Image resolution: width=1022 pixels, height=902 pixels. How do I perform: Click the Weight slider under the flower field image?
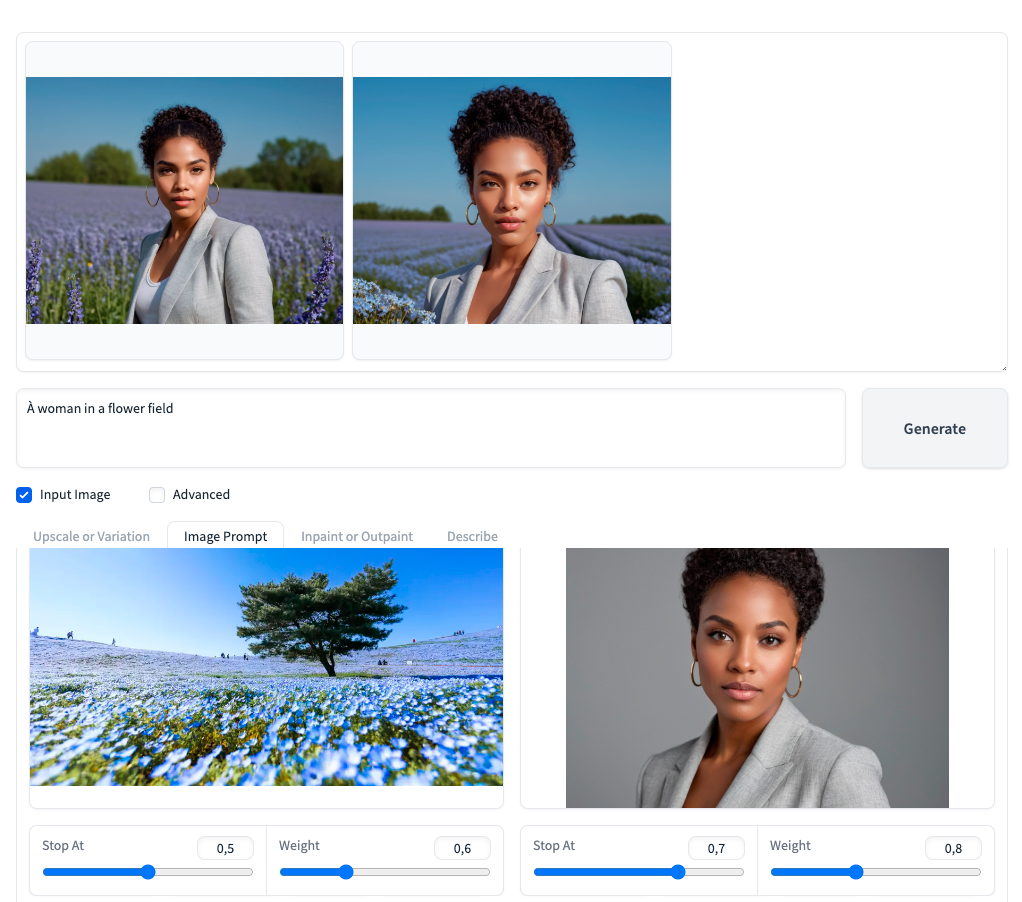385,872
